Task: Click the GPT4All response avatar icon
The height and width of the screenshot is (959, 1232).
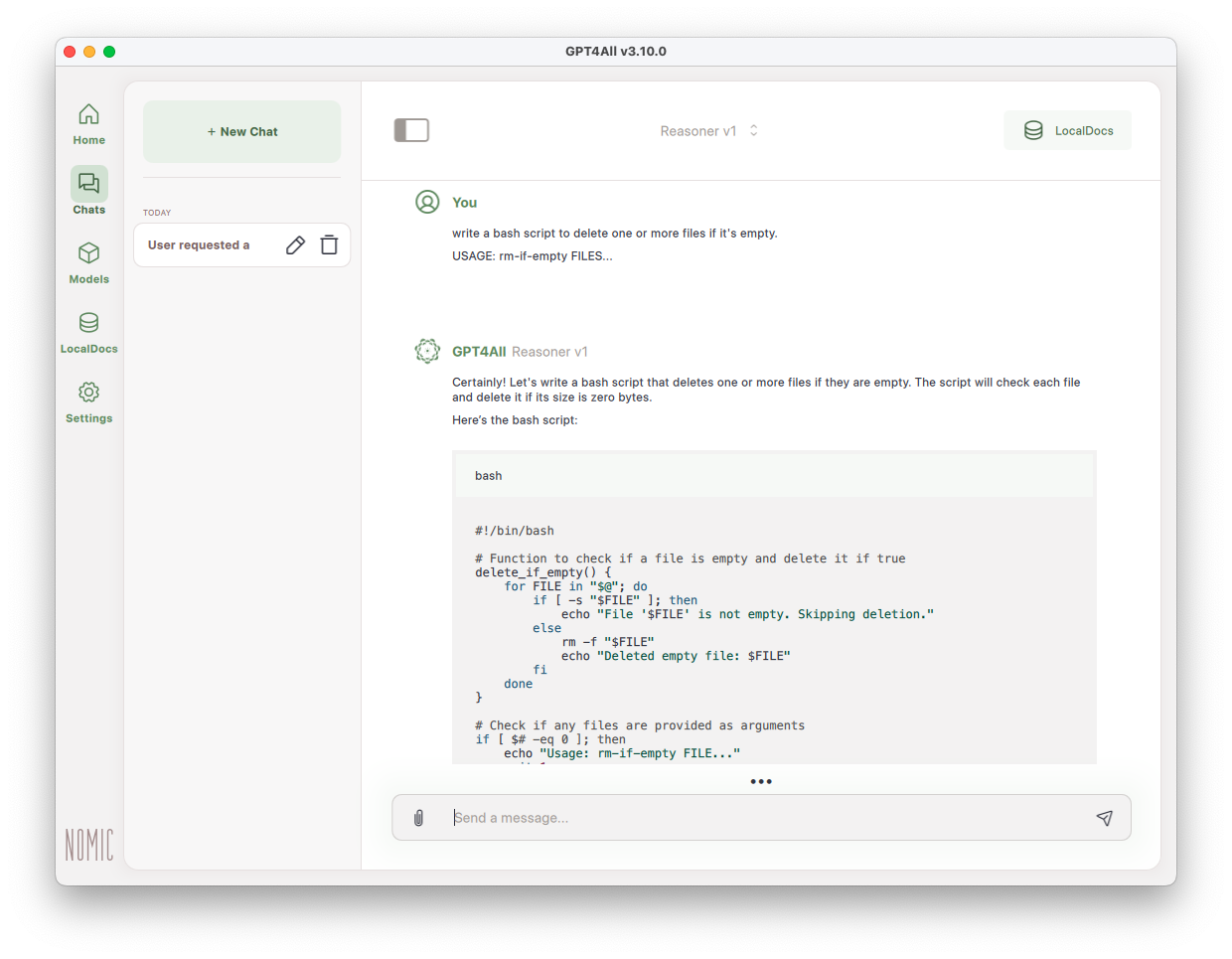Action: click(x=427, y=351)
